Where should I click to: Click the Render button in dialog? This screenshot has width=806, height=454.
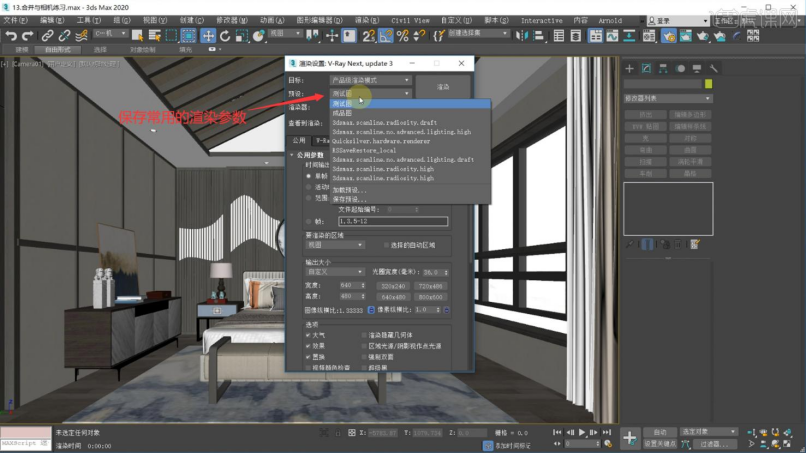click(443, 87)
